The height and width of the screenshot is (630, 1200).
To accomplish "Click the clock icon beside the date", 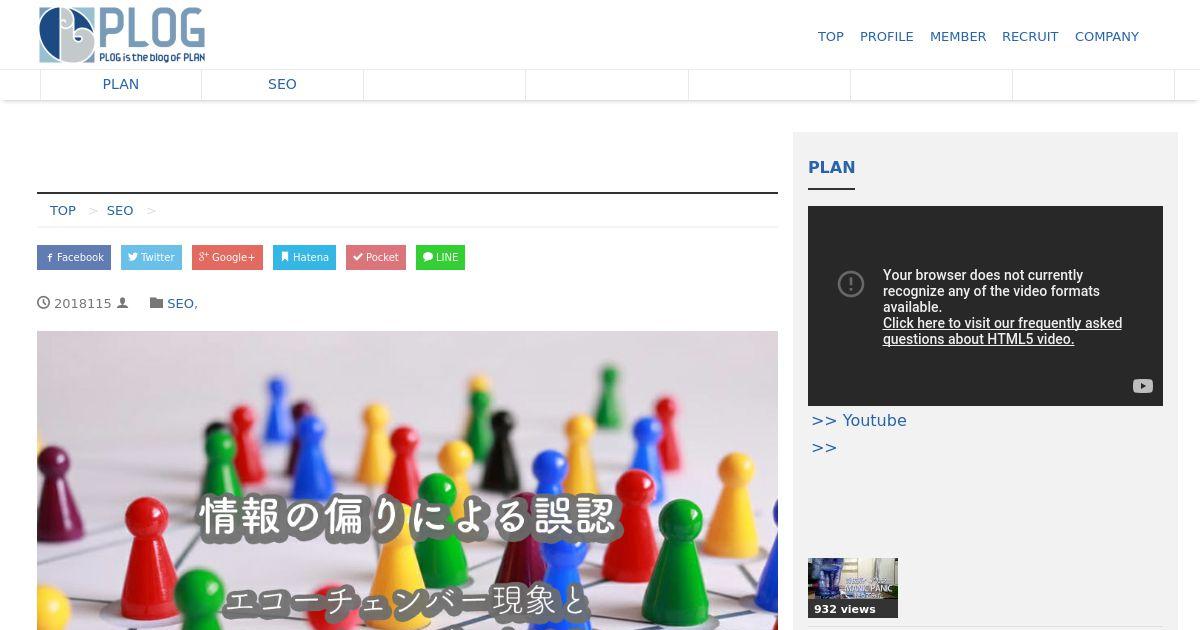I will tap(43, 303).
